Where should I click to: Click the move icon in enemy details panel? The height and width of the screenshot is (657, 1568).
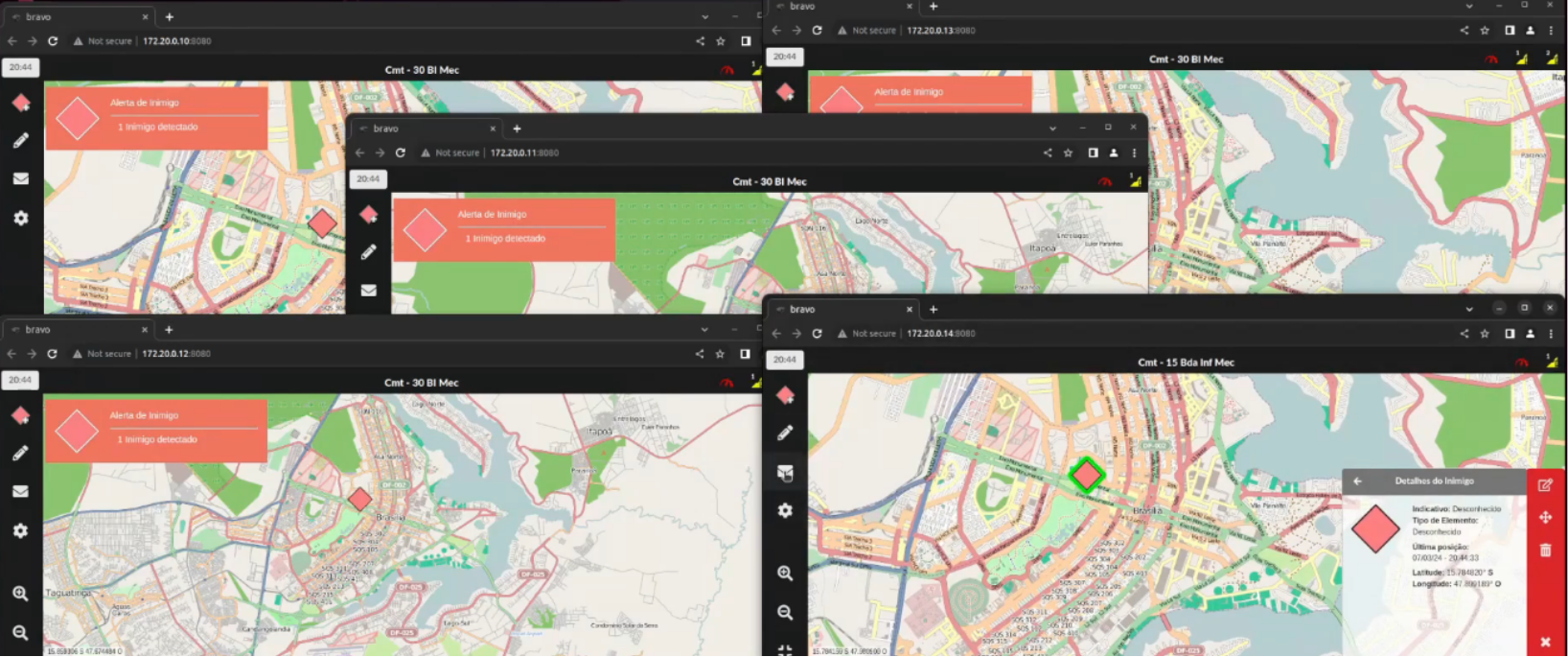1545,518
